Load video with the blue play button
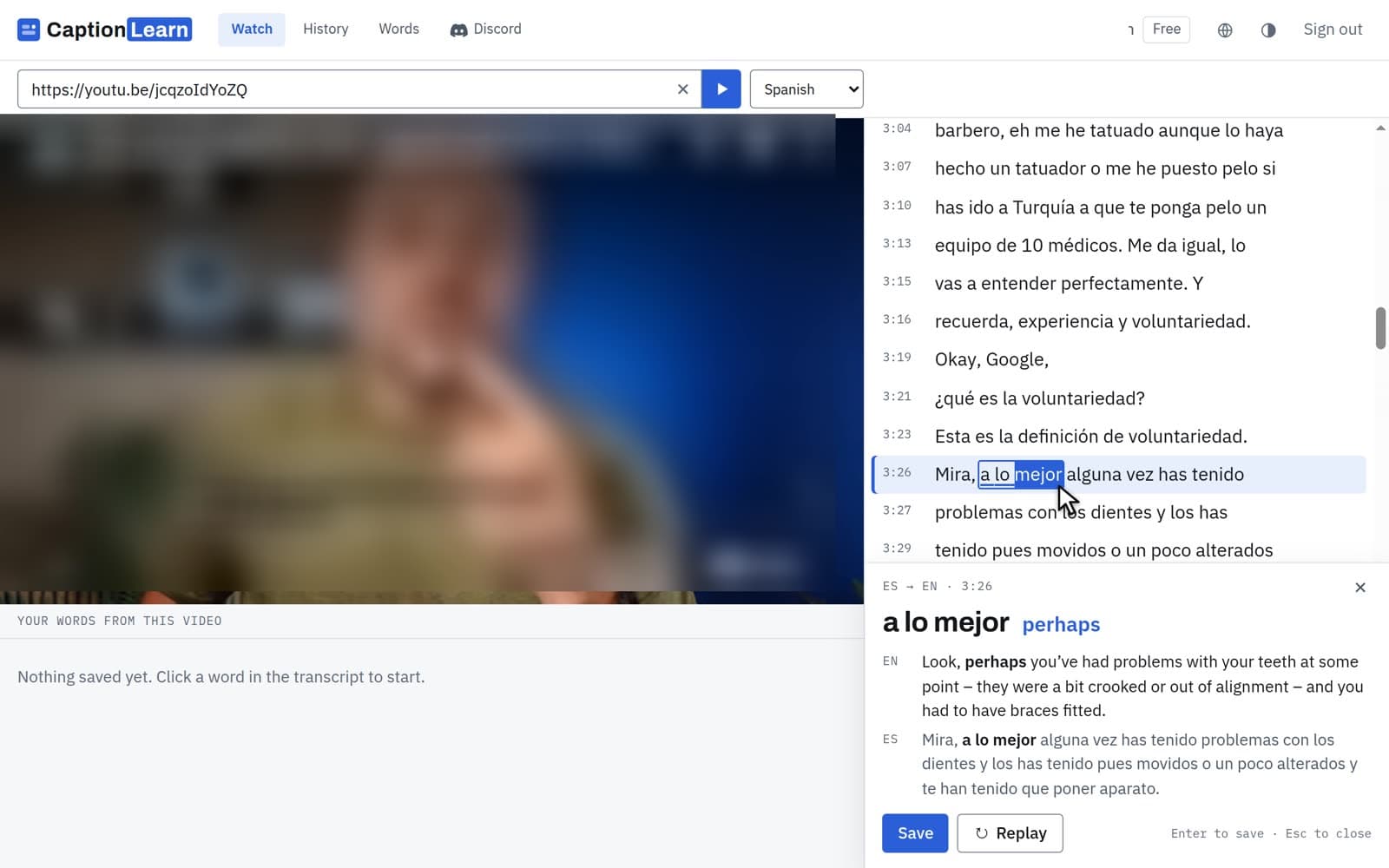 (721, 89)
